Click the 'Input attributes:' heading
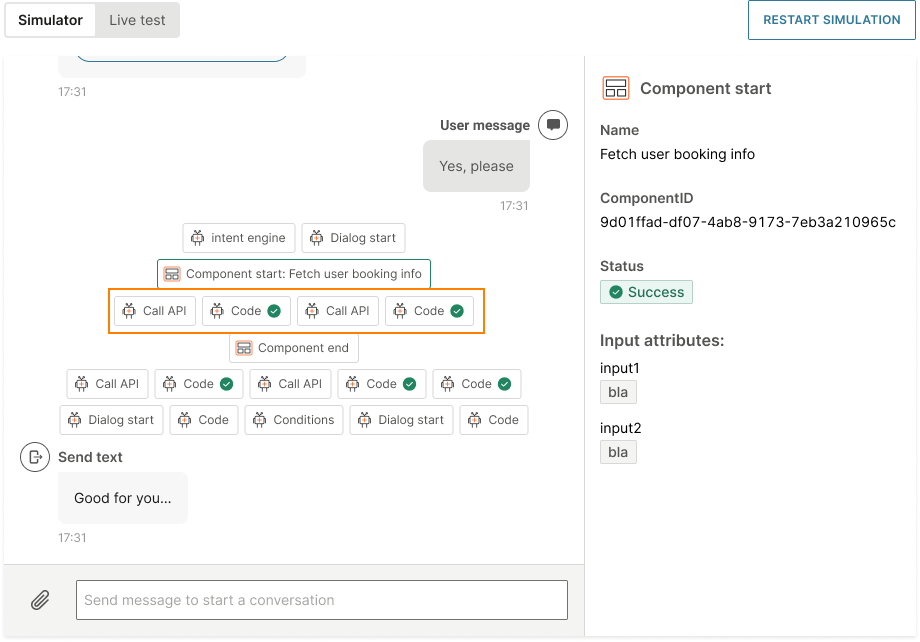 (662, 341)
